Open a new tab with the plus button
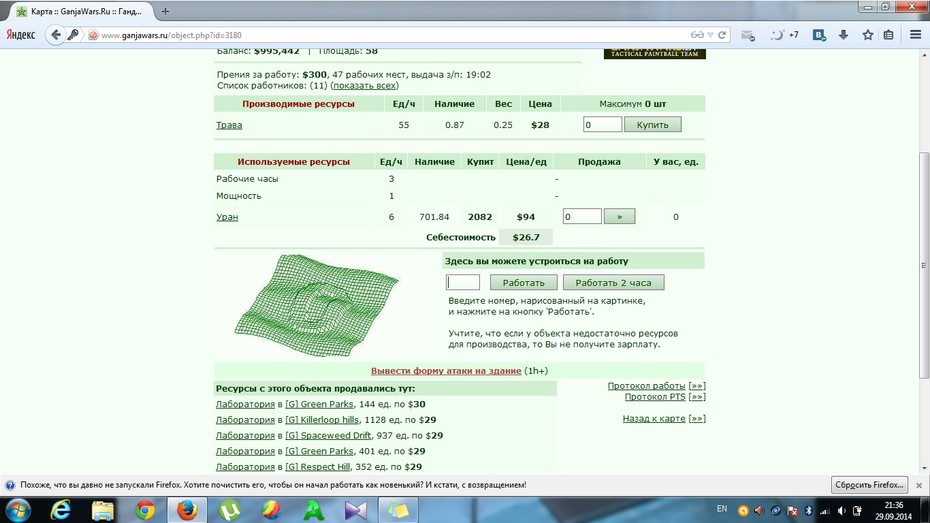930x523 pixels. 165,11
